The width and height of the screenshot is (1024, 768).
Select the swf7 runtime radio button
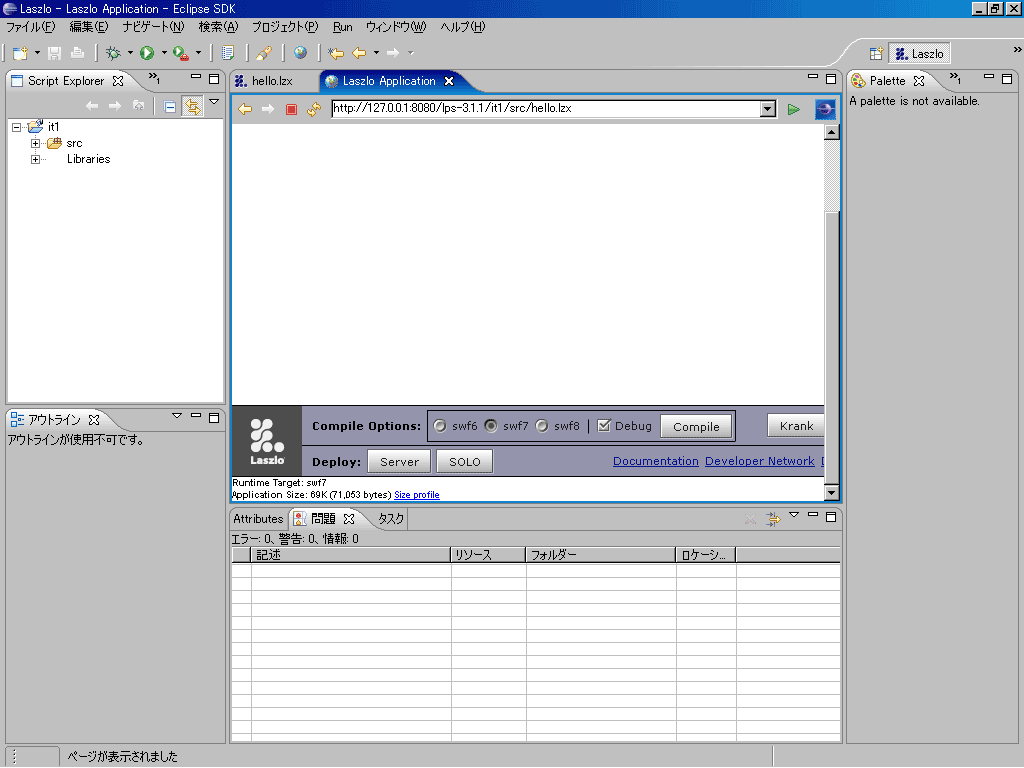[x=491, y=426]
